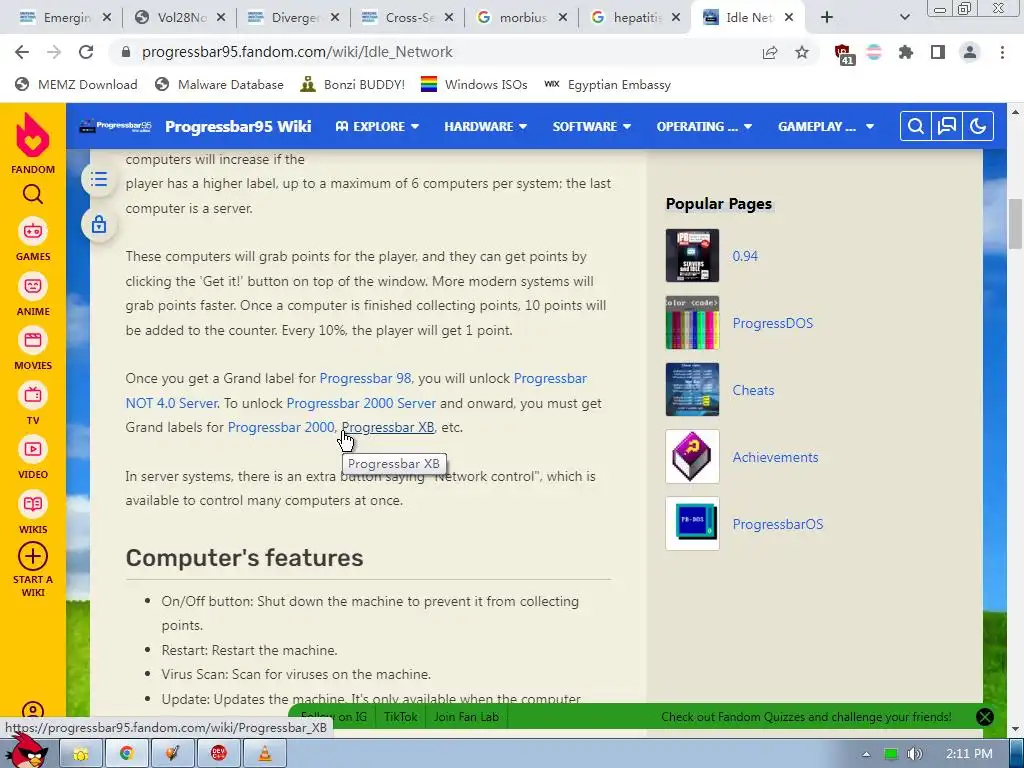1024x768 pixels.
Task: Click TikTok in the green banner
Action: point(400,716)
